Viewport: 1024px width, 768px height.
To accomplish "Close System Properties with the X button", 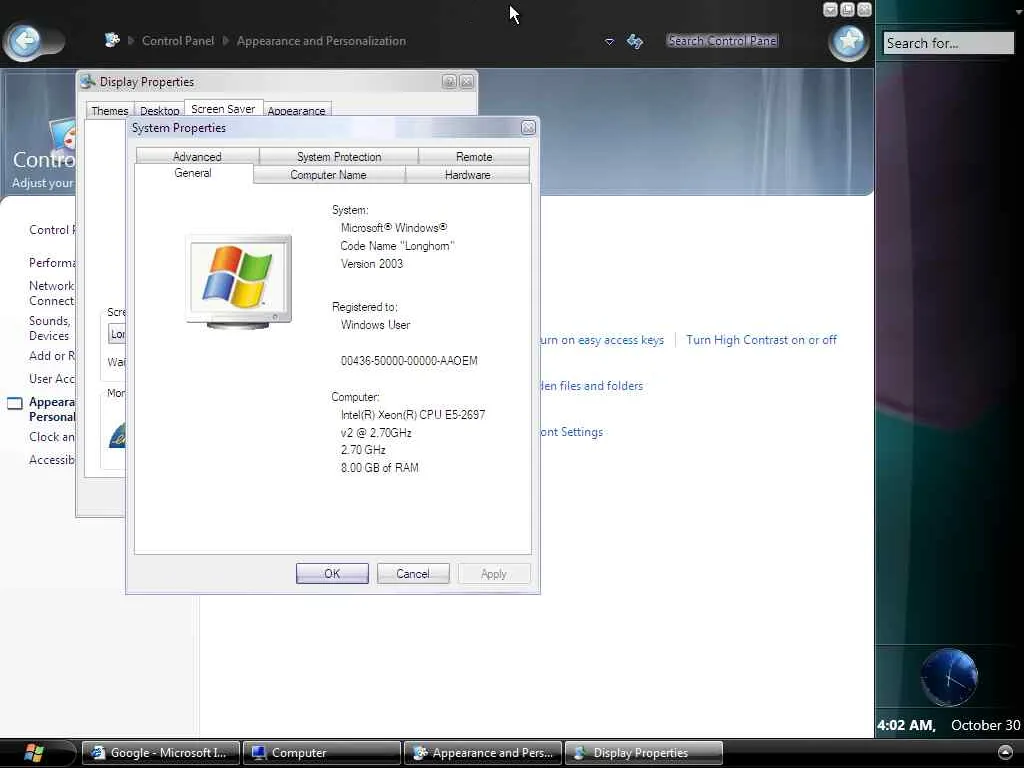I will [528, 128].
